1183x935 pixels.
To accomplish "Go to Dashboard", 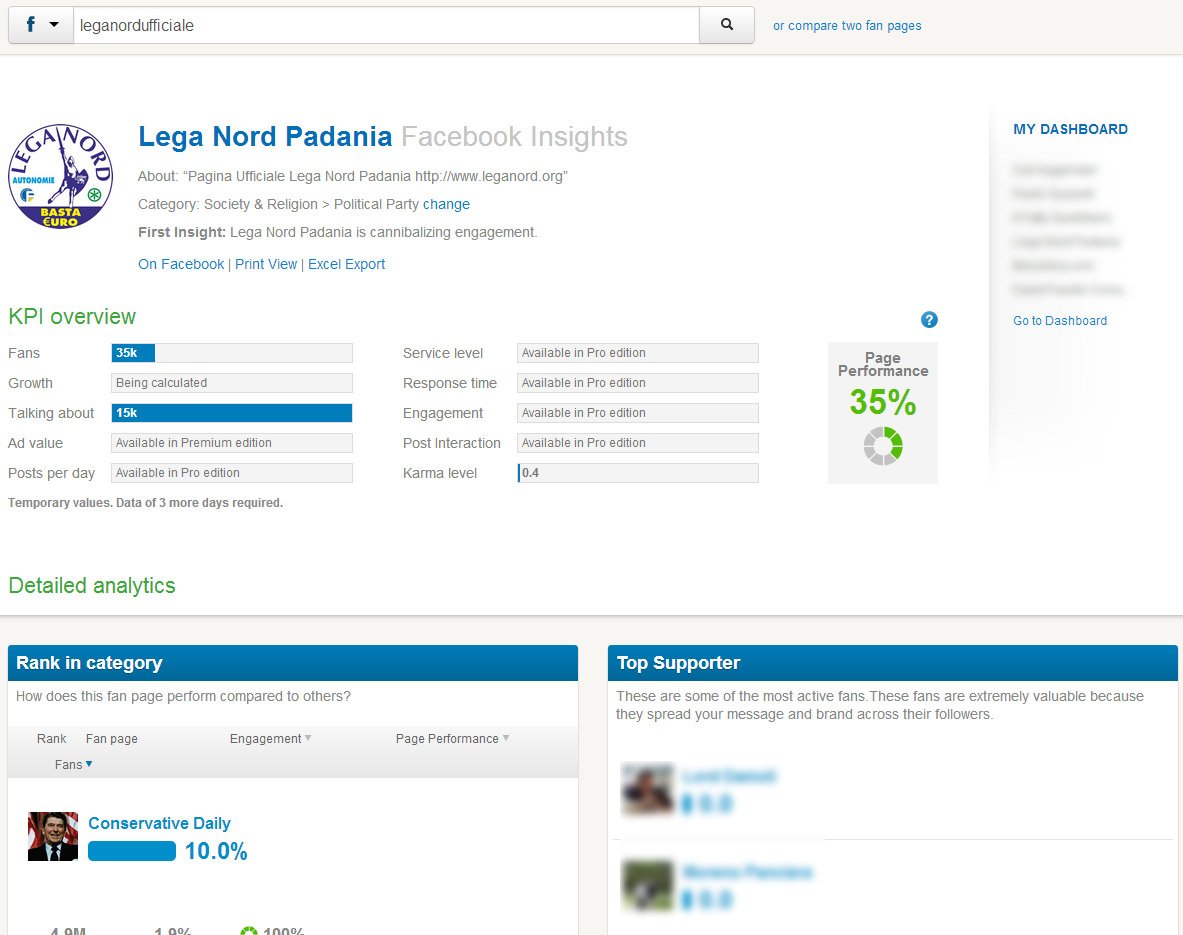I will 1060,321.
